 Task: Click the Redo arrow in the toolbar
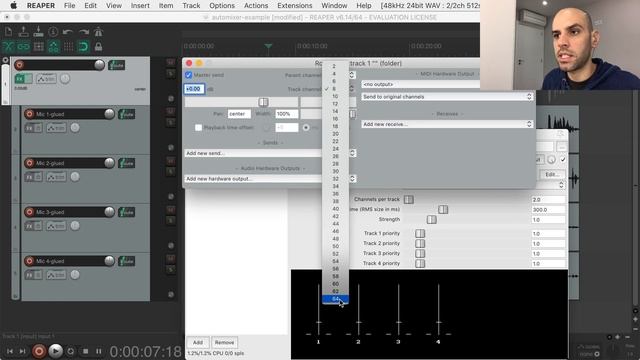point(83,31)
